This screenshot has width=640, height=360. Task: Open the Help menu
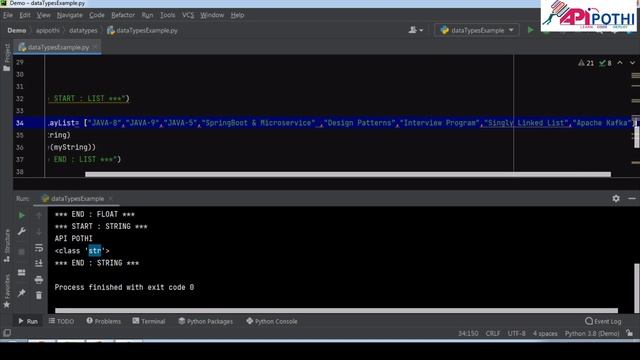pyautogui.click(x=237, y=15)
